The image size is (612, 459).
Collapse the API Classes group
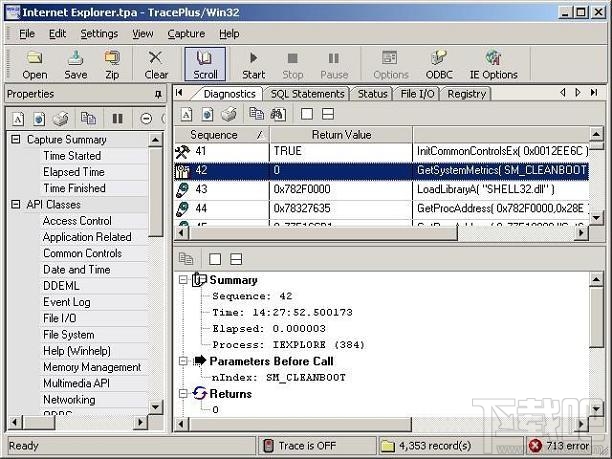click(x=16, y=204)
